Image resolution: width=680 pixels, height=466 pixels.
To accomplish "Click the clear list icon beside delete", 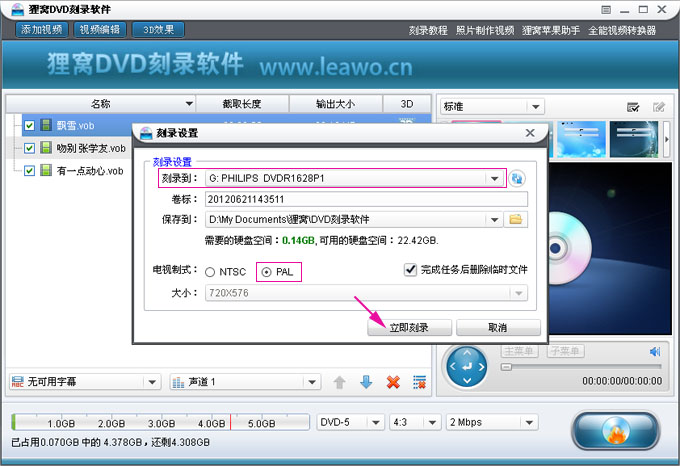I will click(x=420, y=382).
